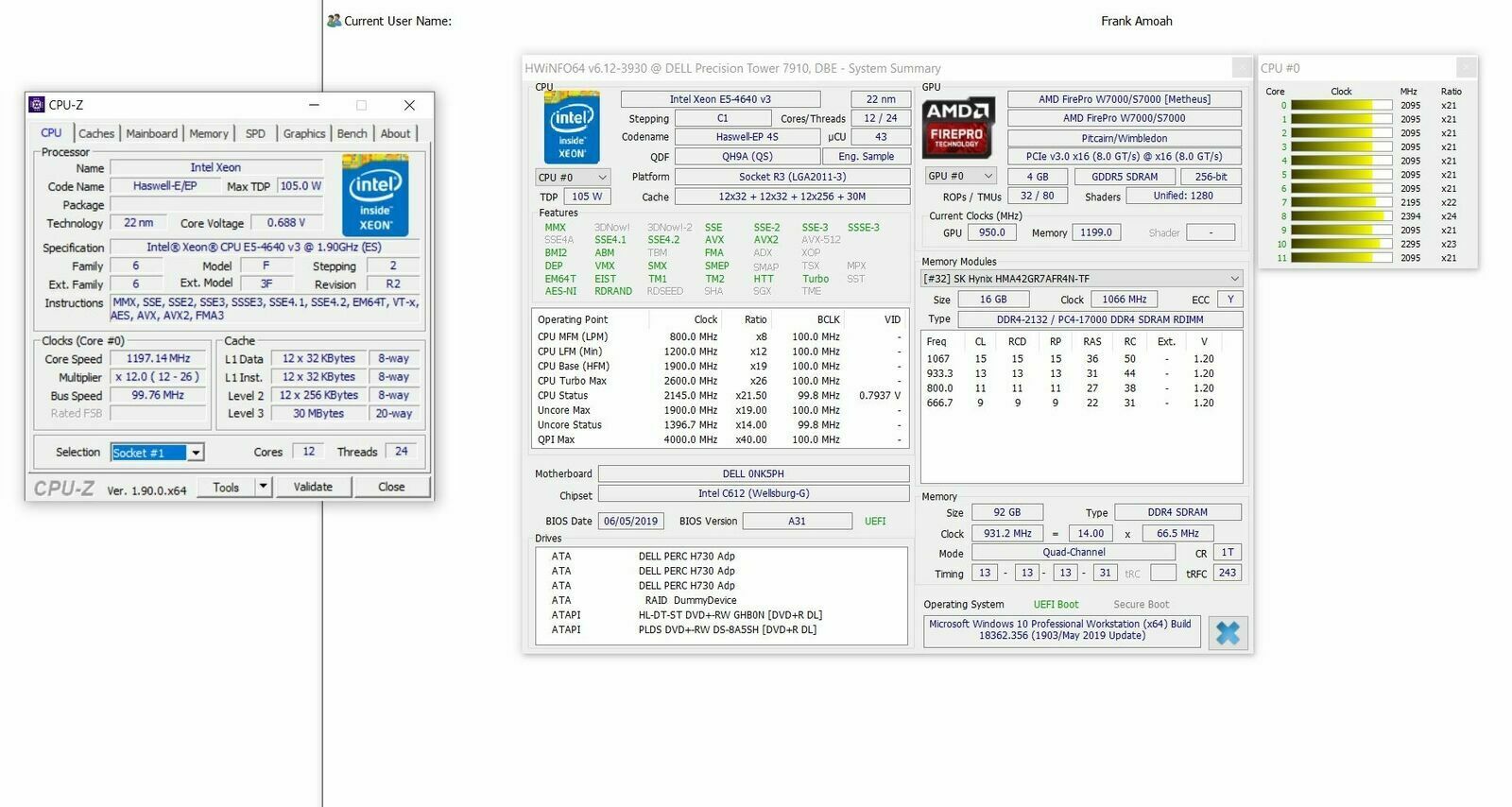Expand the Tools dropdown arrow in CPU-Z
The width and height of the screenshot is (1512, 807).
[x=264, y=488]
